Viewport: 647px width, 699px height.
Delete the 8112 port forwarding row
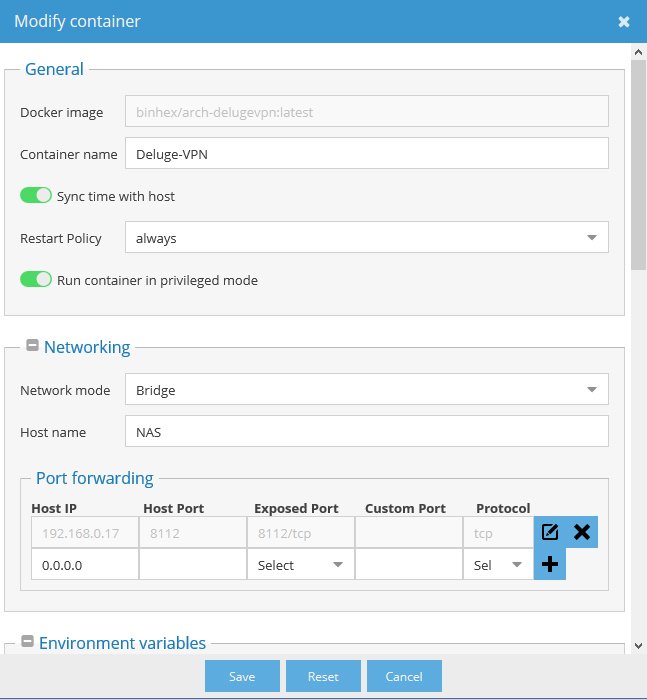pos(582,532)
